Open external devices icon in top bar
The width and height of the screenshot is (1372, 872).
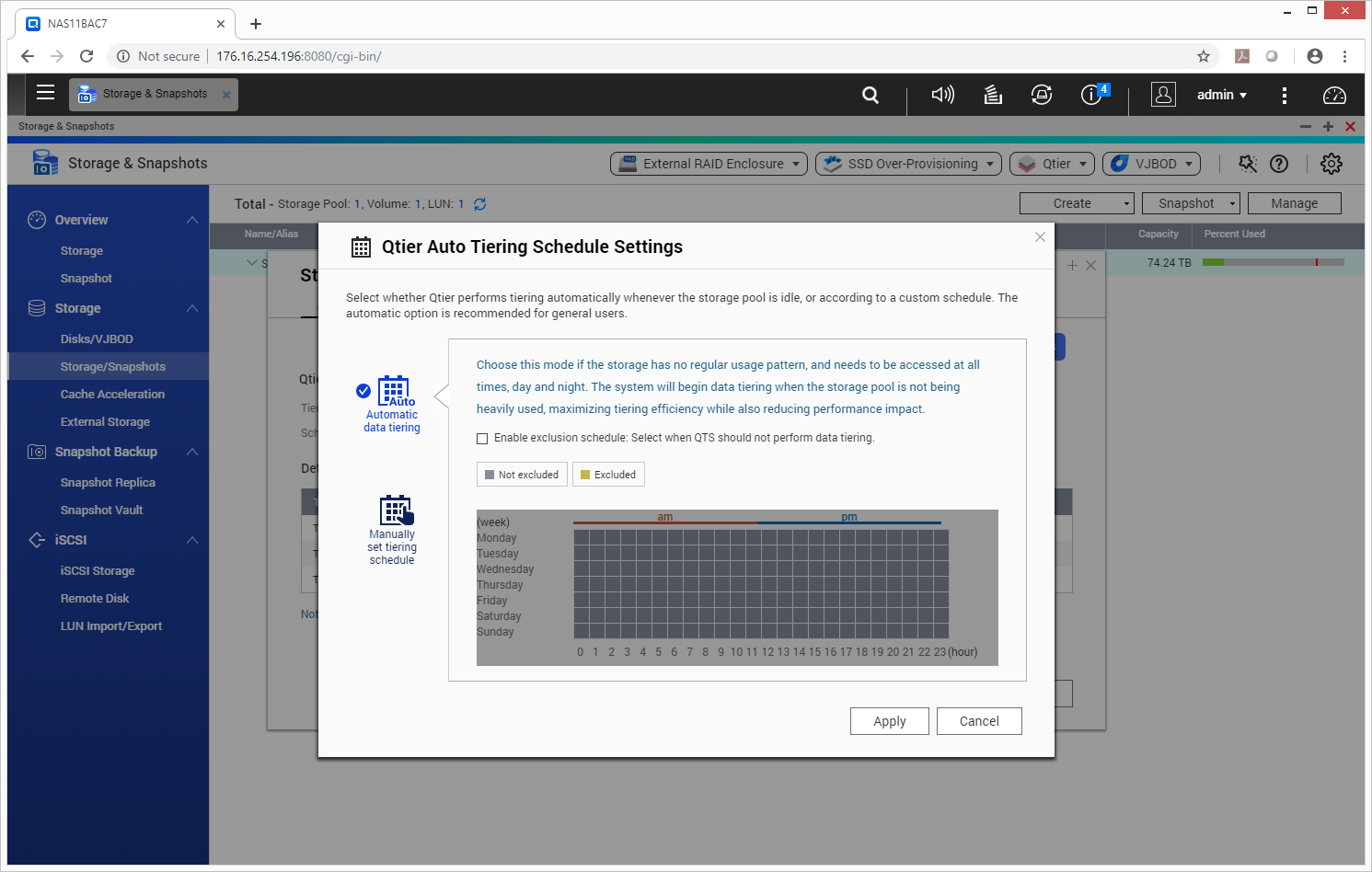1042,95
